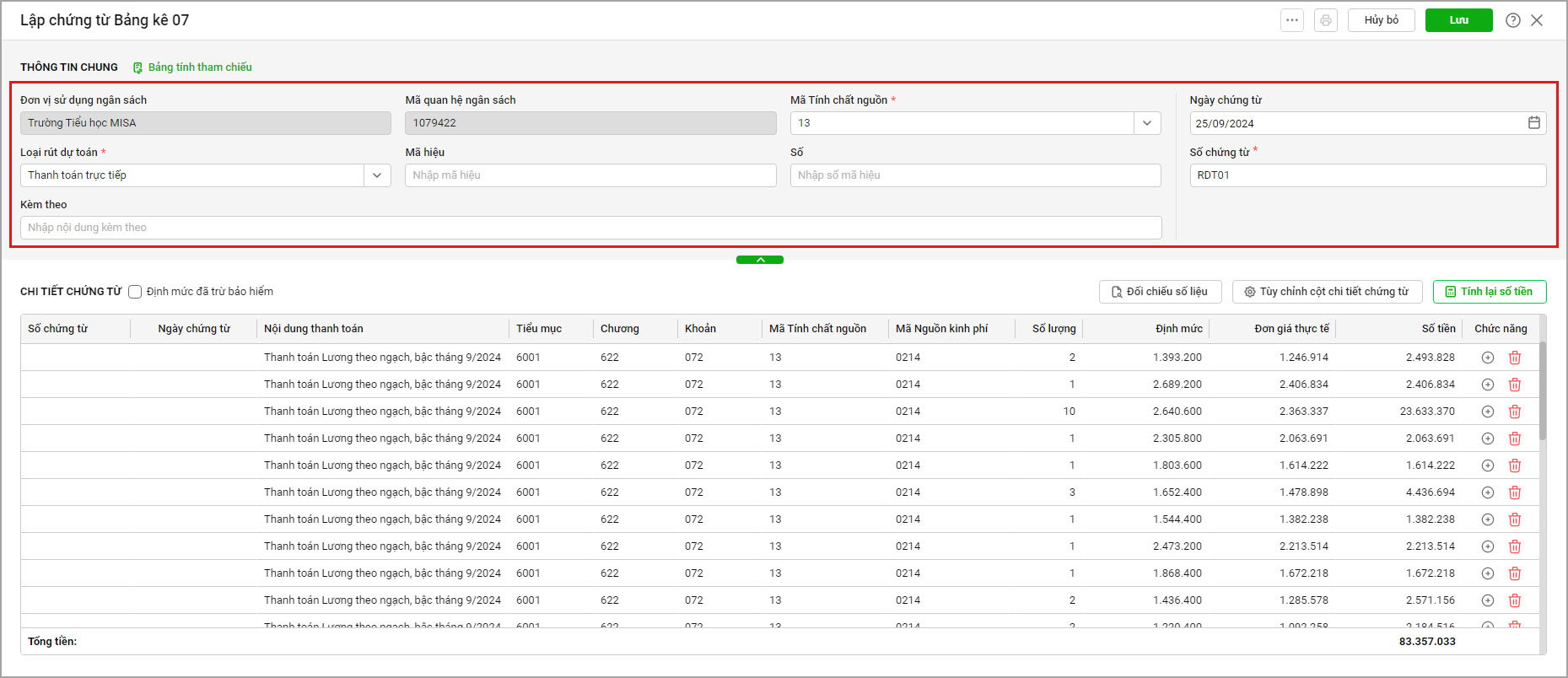The width and height of the screenshot is (1568, 678).
Task: Open calendar picker for Ngày chứng từ
Action: (1534, 123)
